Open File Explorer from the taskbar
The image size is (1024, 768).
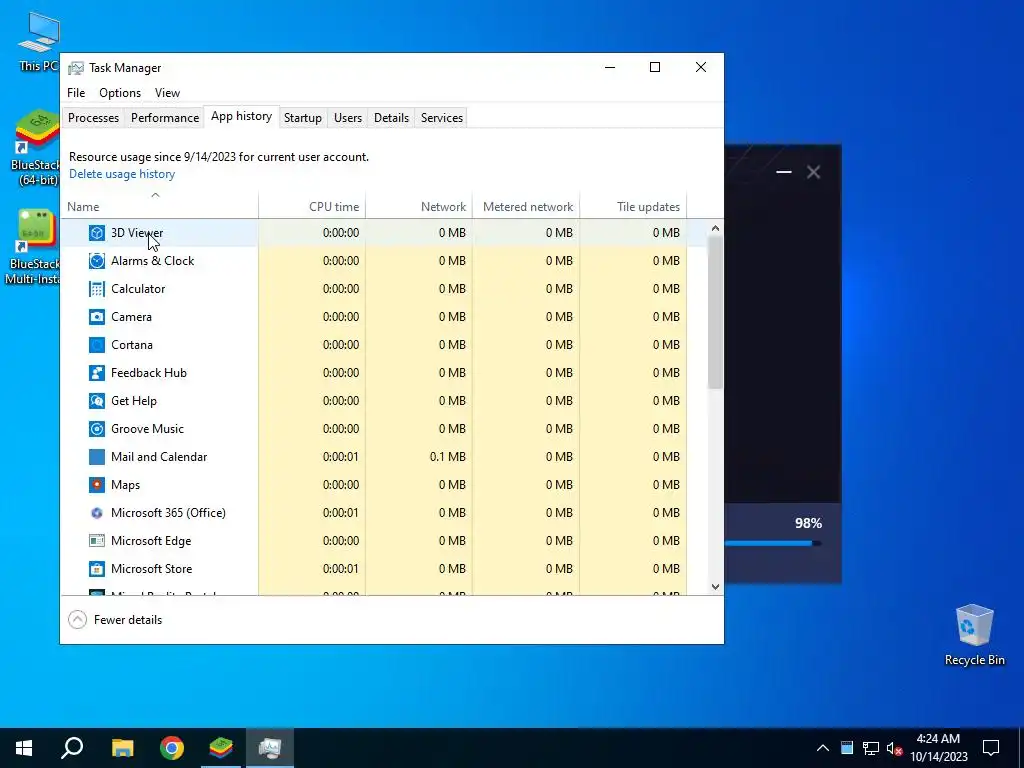click(x=122, y=748)
